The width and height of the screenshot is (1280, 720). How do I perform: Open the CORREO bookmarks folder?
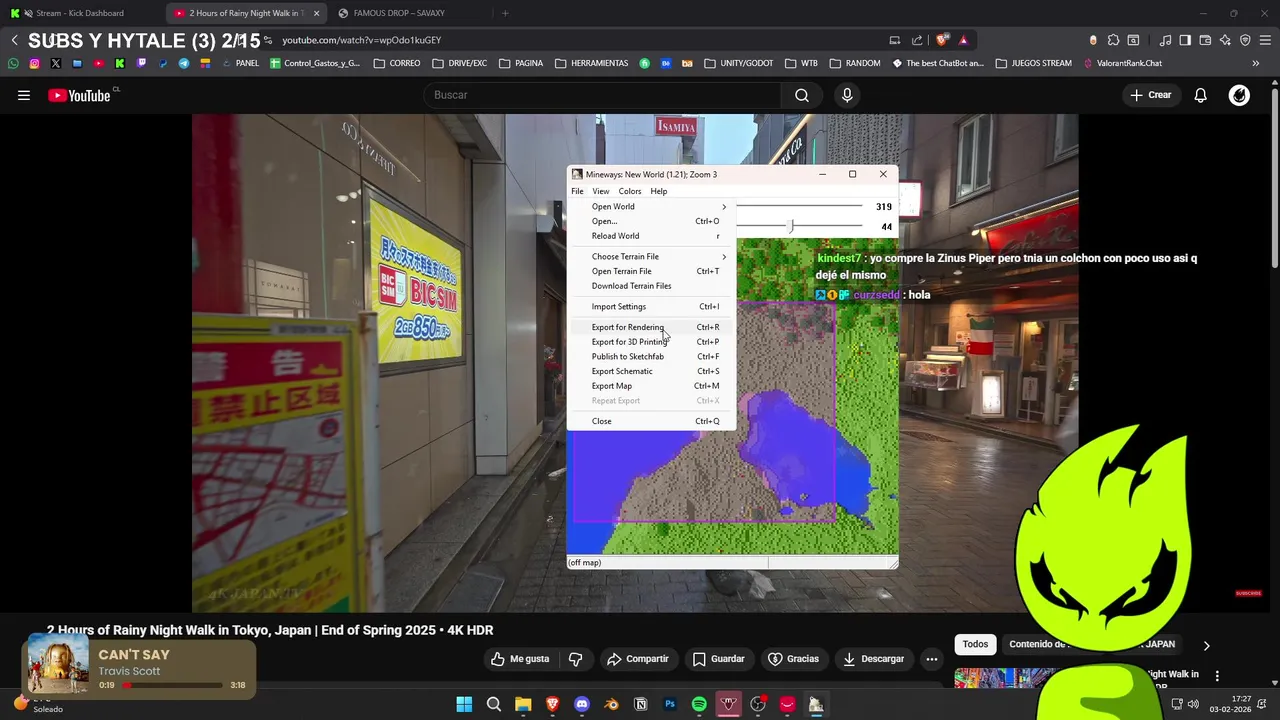coord(397,63)
